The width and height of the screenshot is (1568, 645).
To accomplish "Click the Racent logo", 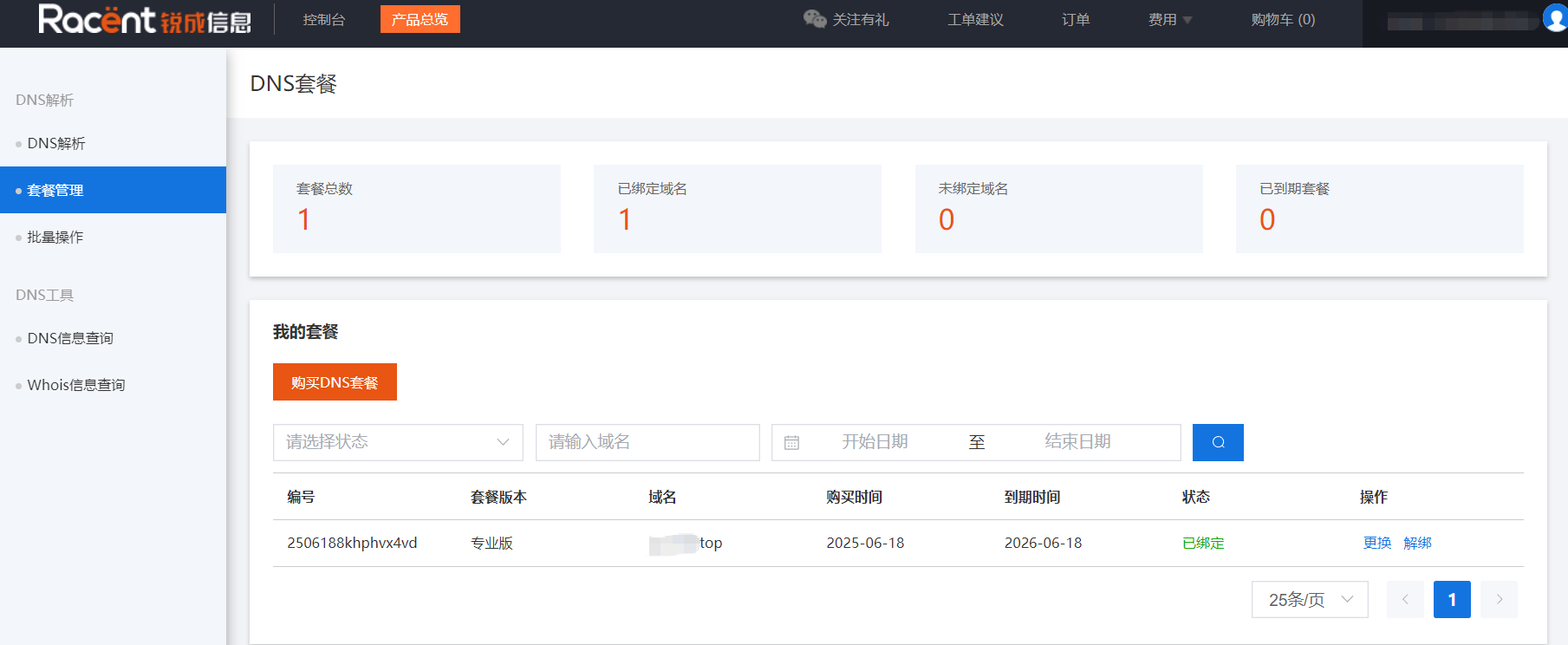I will point(145,19).
